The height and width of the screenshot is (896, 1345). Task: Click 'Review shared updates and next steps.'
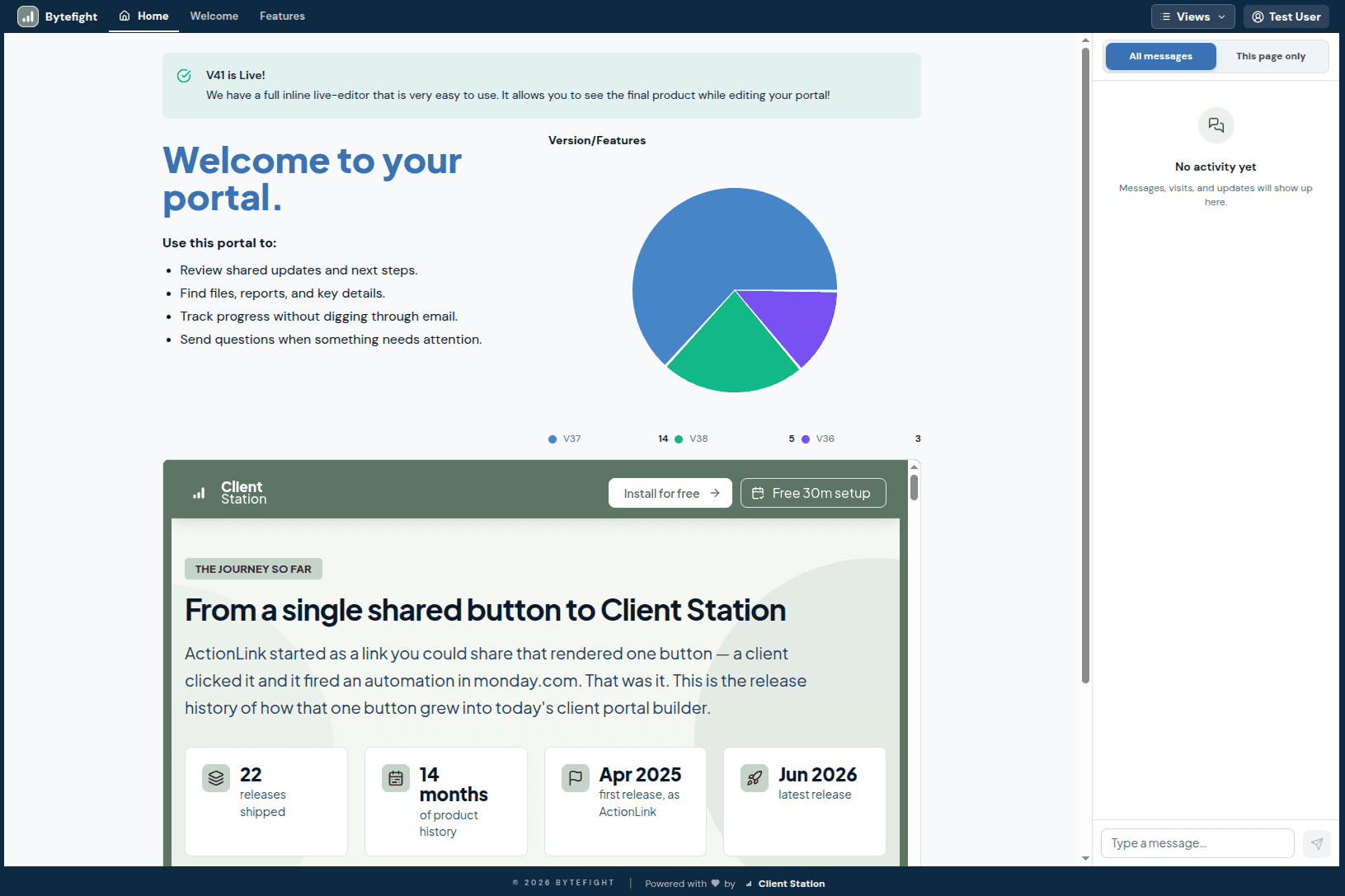[x=299, y=270]
